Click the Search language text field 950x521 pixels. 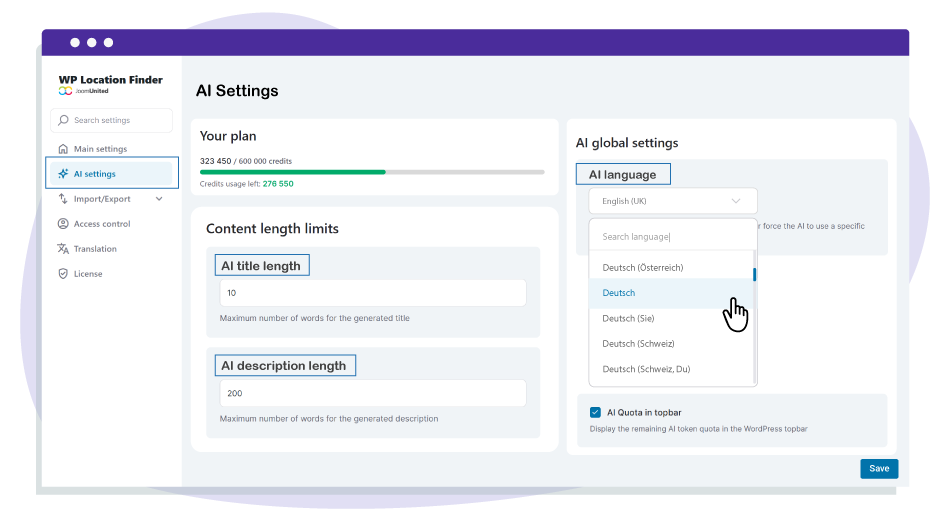pyautogui.click(x=672, y=237)
